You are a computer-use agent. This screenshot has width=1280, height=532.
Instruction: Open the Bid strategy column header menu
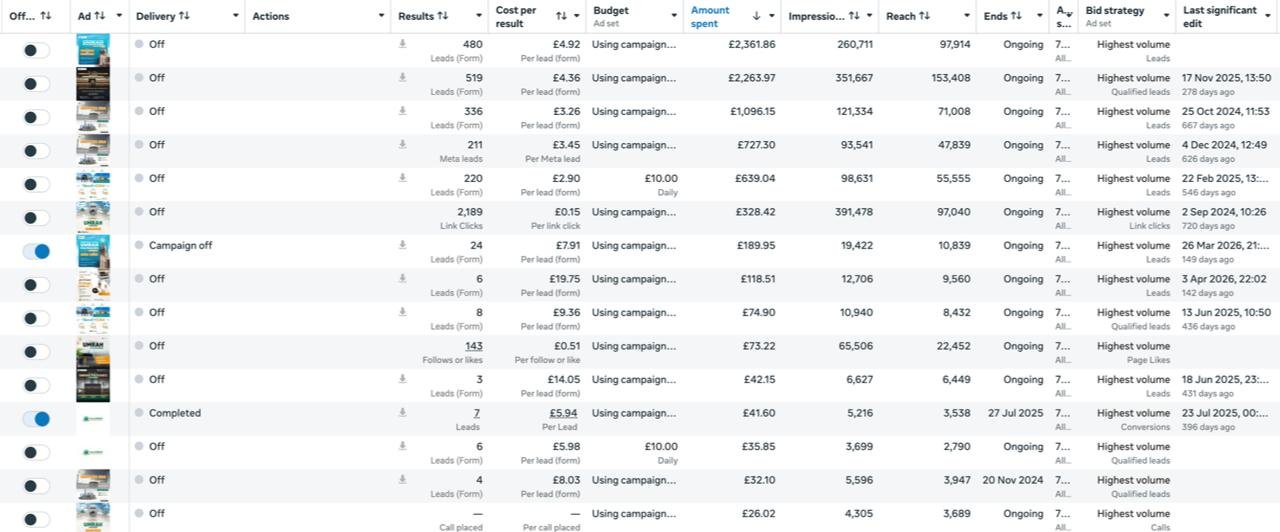pos(1166,16)
